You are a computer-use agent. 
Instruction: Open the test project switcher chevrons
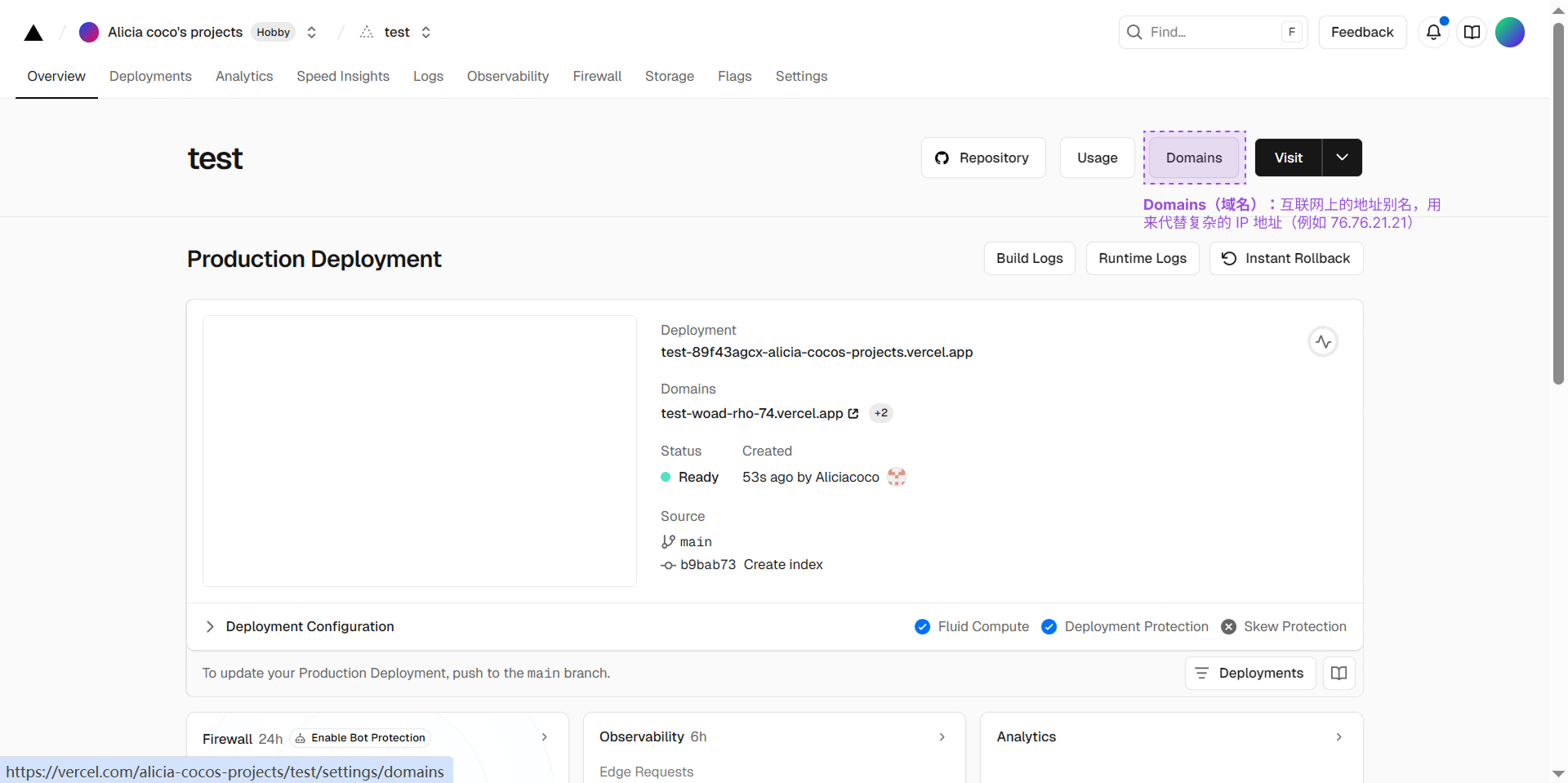tap(425, 32)
